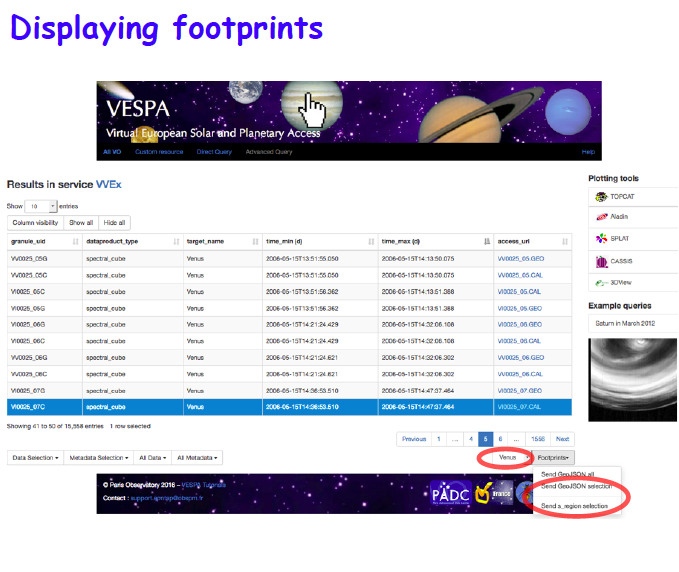Image resolution: width=679 pixels, height=572 pixels.
Task: Choose Send GeoJSON all menu entry
Action: tap(567, 474)
